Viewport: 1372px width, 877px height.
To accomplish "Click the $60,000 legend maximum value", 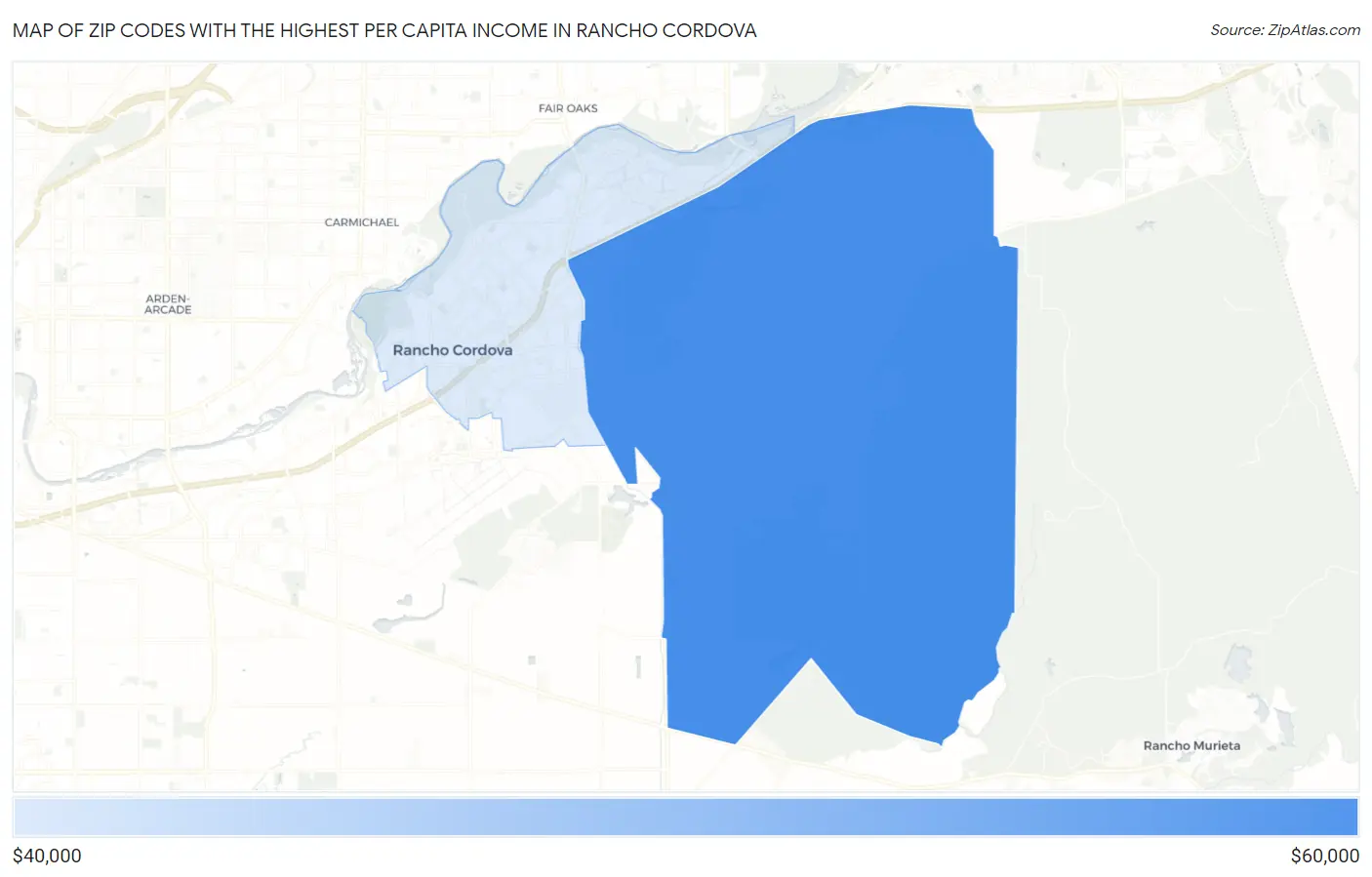I will click(1324, 856).
